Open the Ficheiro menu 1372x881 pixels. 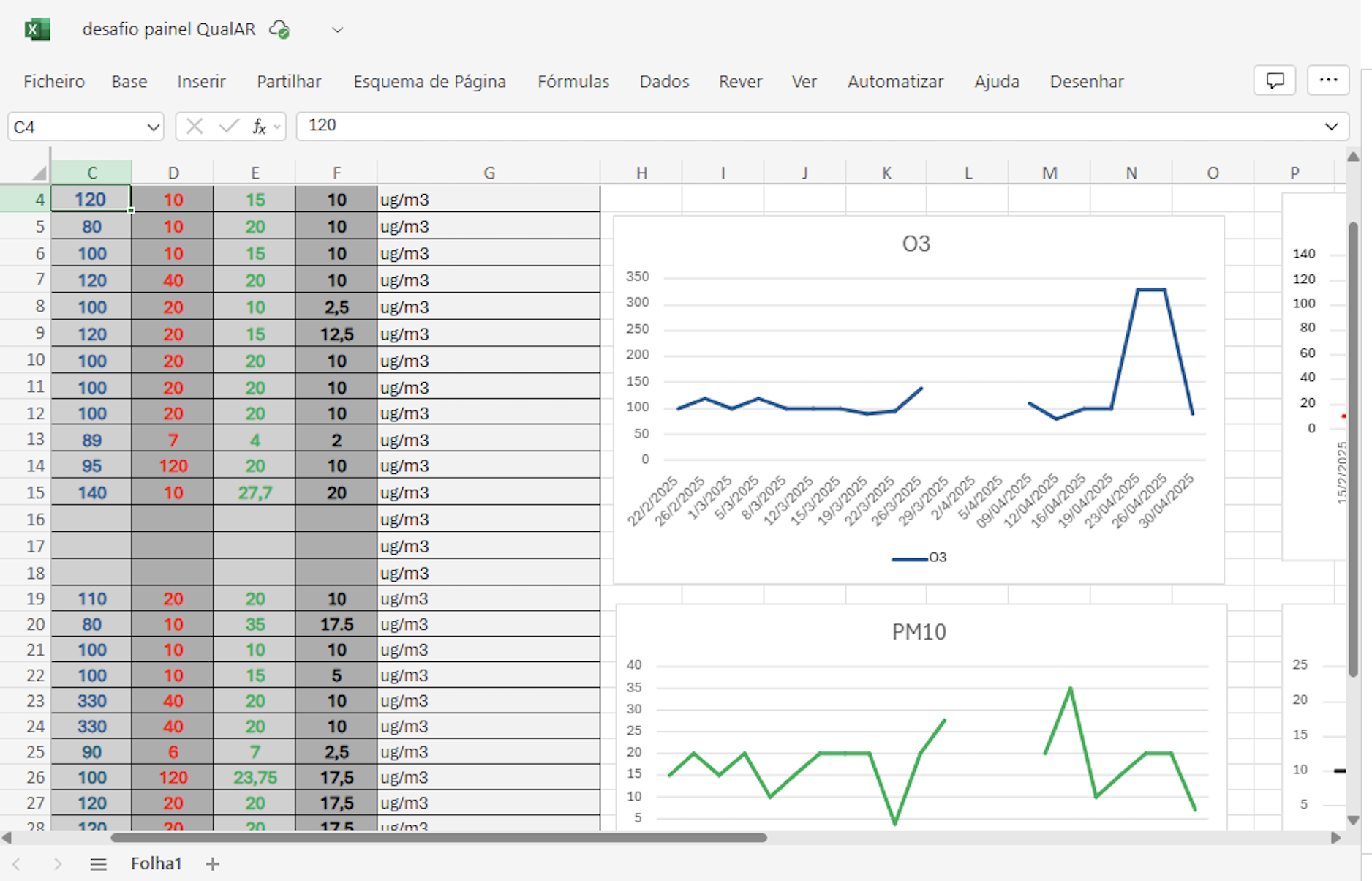54,81
